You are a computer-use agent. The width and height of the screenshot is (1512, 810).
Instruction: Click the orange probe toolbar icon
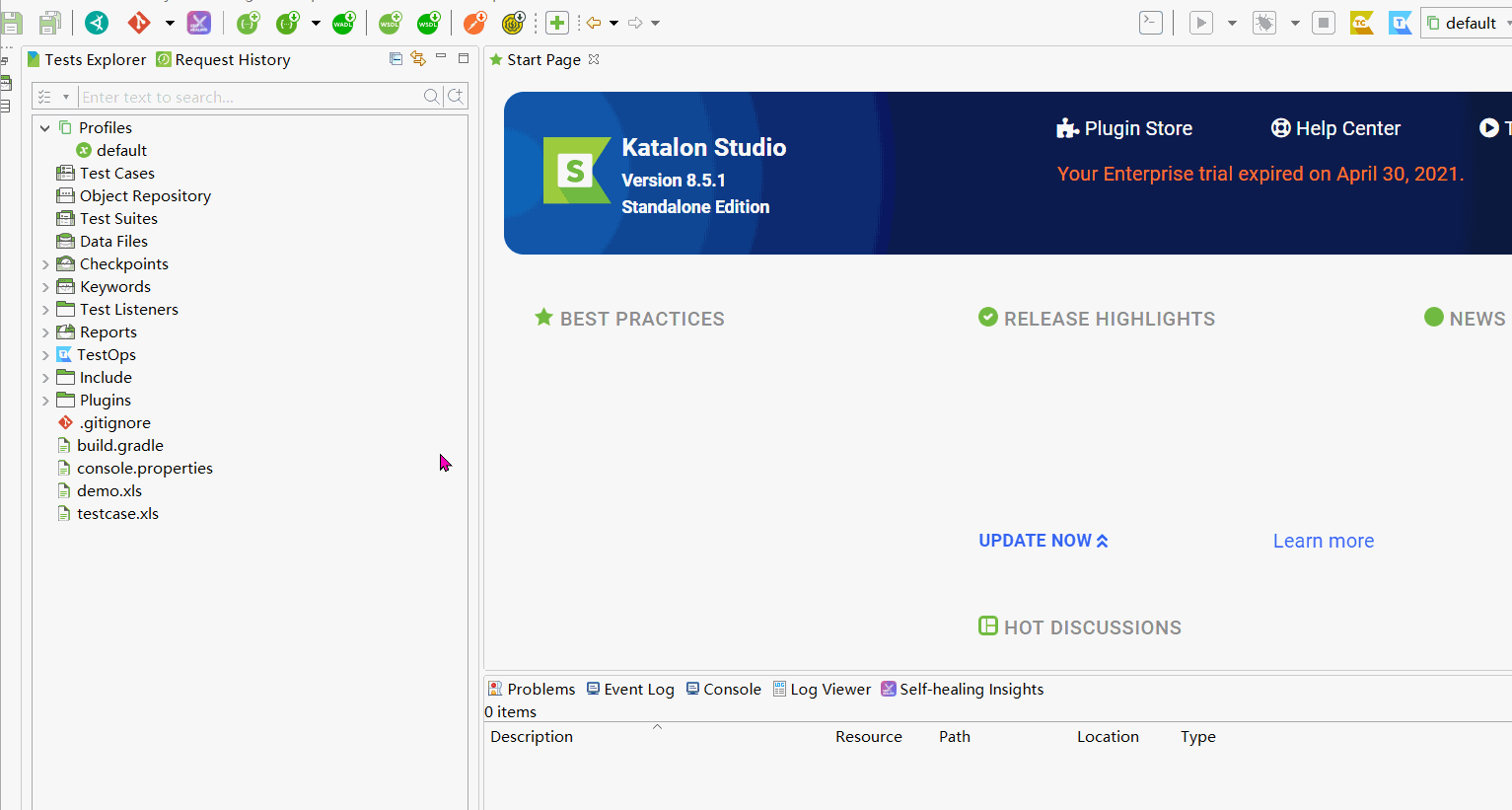pyautogui.click(x=475, y=23)
